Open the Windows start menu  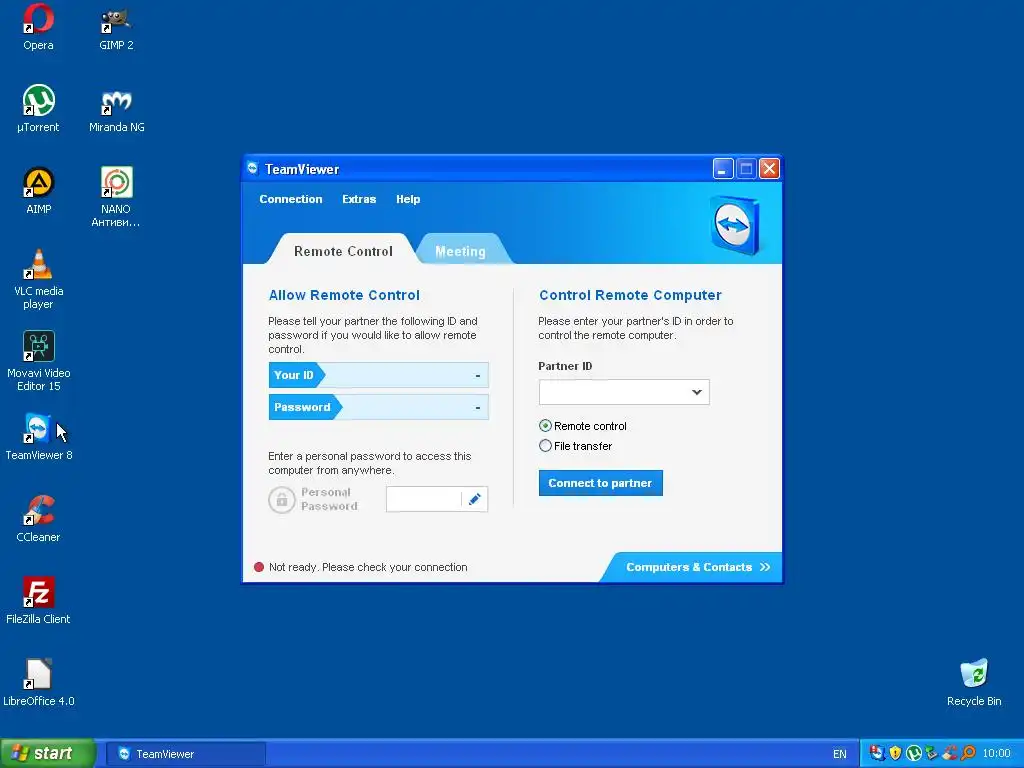(47, 753)
